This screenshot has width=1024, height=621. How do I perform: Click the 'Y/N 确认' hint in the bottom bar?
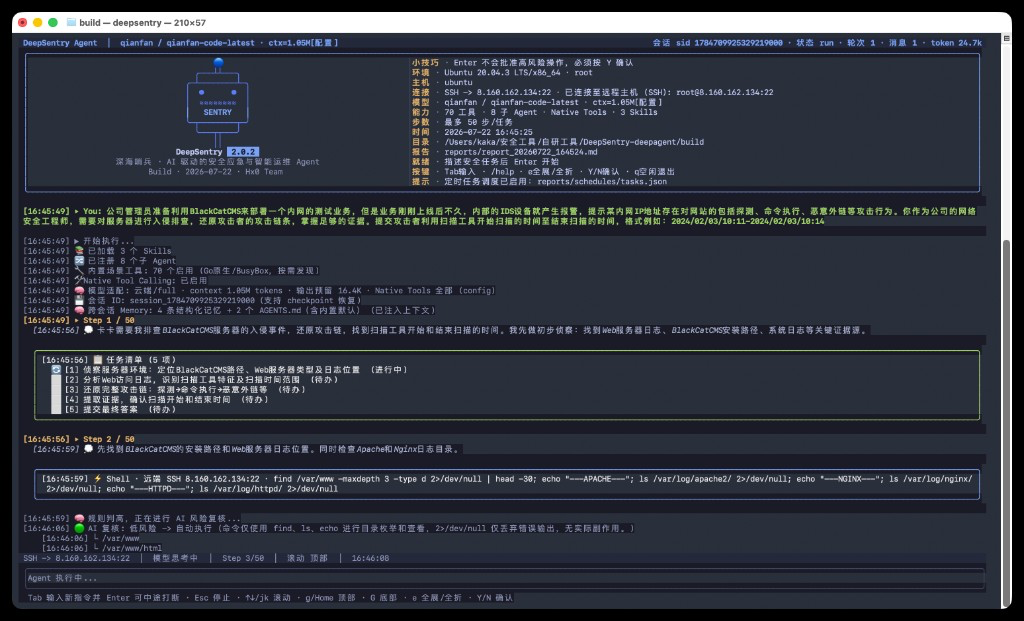pyautogui.click(x=494, y=598)
